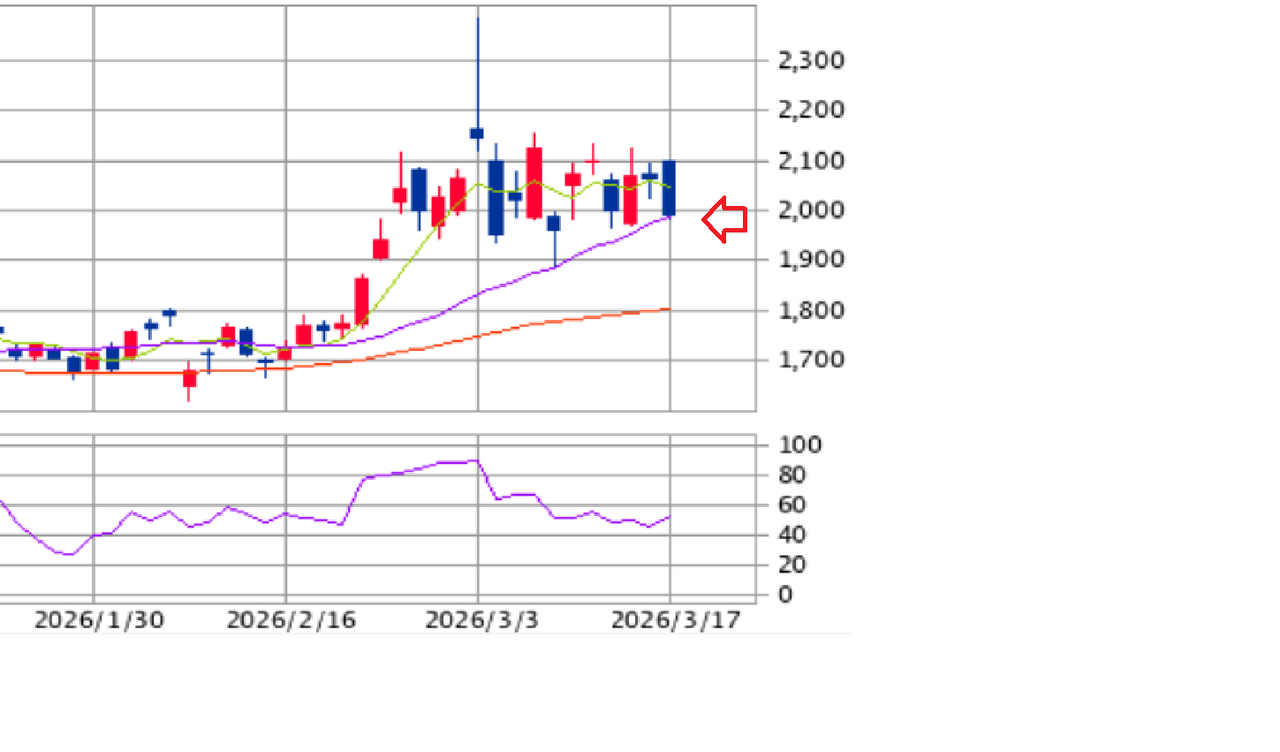Select the 1,700 price axis label
This screenshot has width=1280, height=752.
811,359
